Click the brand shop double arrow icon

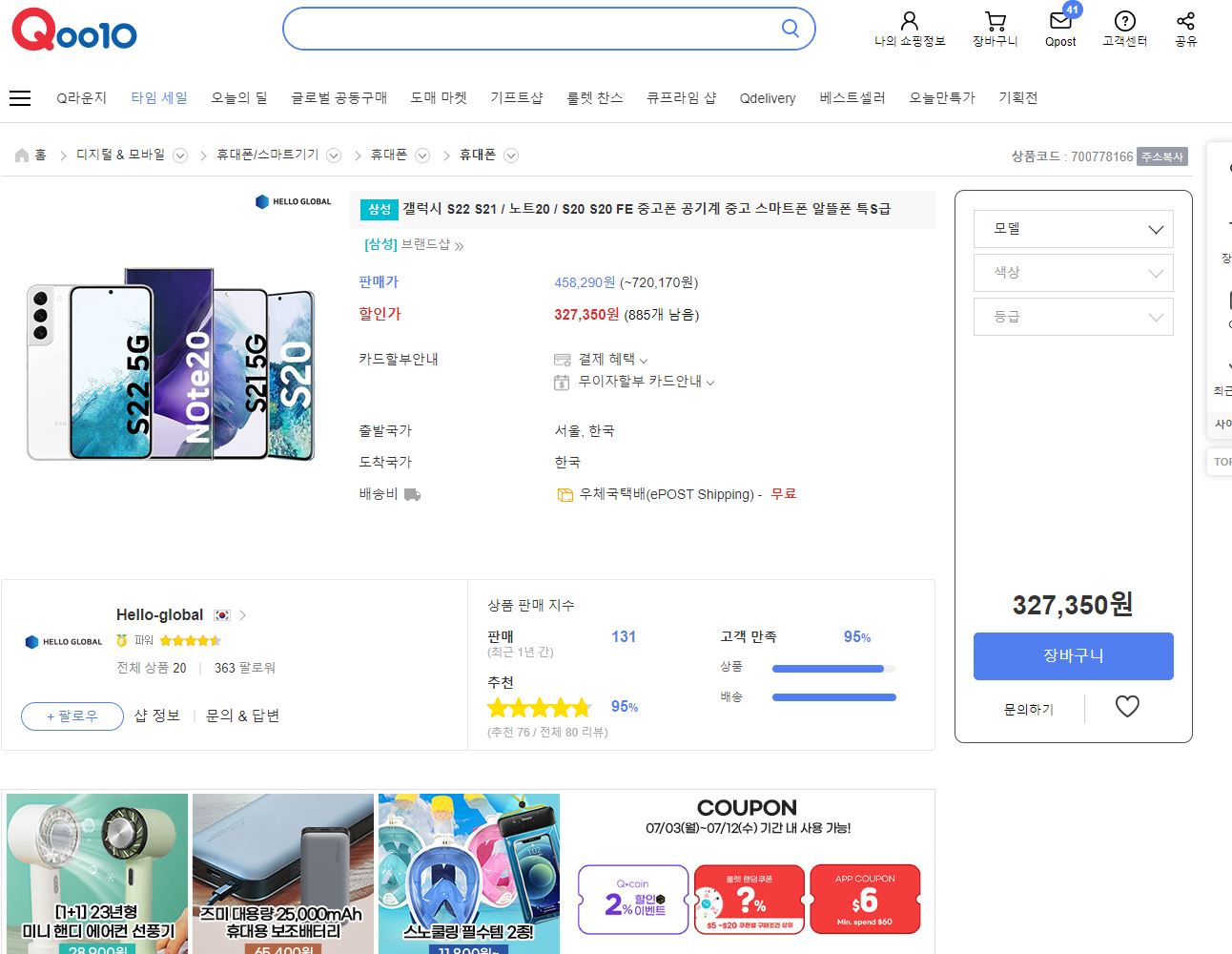click(459, 246)
